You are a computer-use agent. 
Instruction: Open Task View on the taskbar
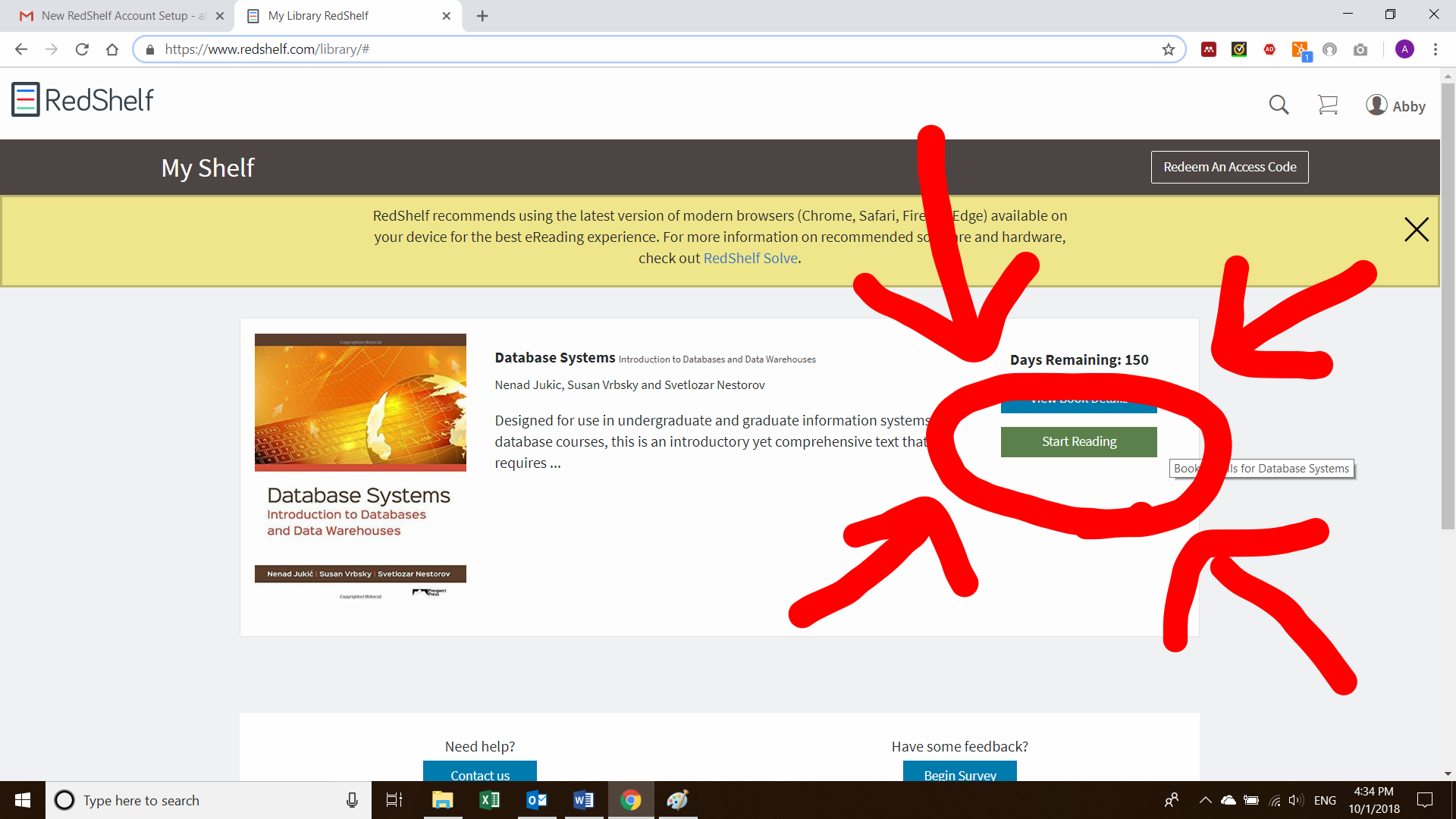(x=394, y=800)
